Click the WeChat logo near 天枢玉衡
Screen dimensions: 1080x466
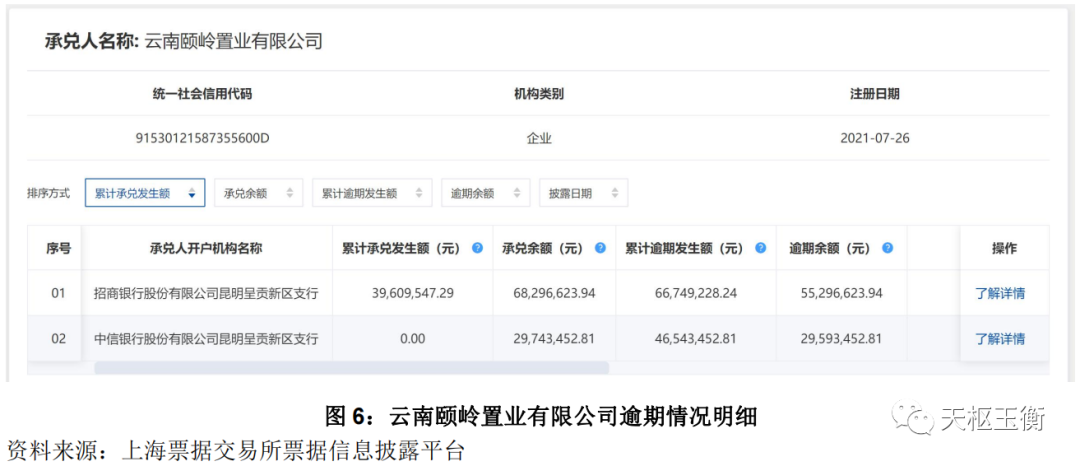(x=913, y=418)
